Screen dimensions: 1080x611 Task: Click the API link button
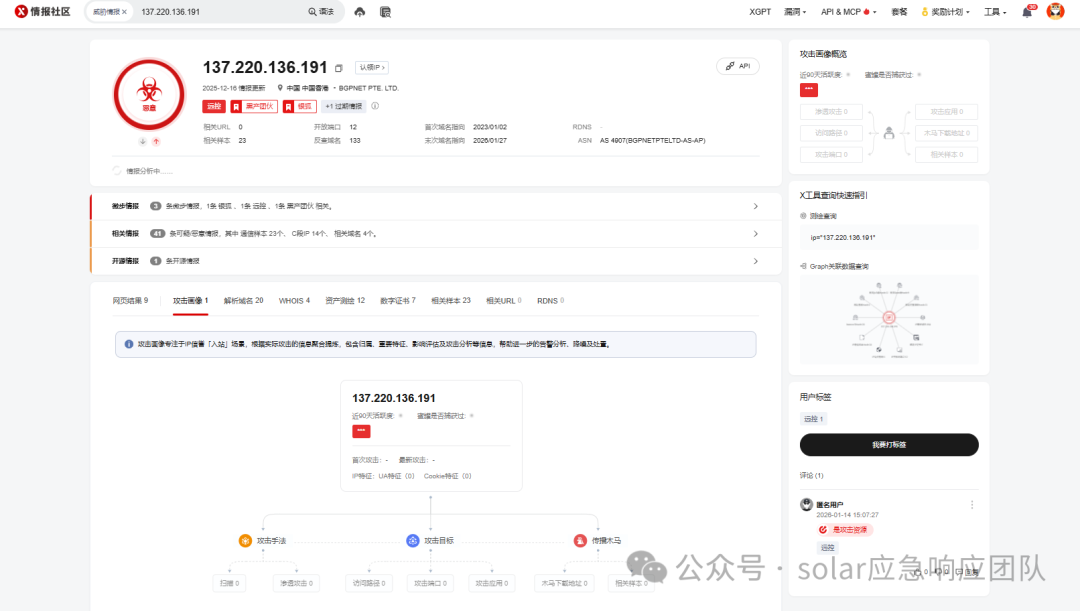tap(738, 66)
